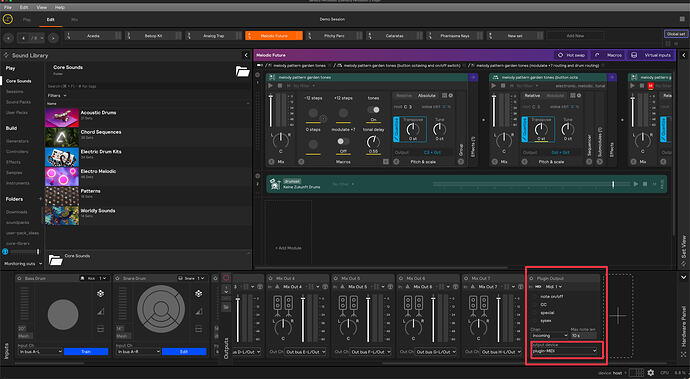
Task: Click Bass Drum 3D cube icon
Action: pyautogui.click(x=100, y=293)
